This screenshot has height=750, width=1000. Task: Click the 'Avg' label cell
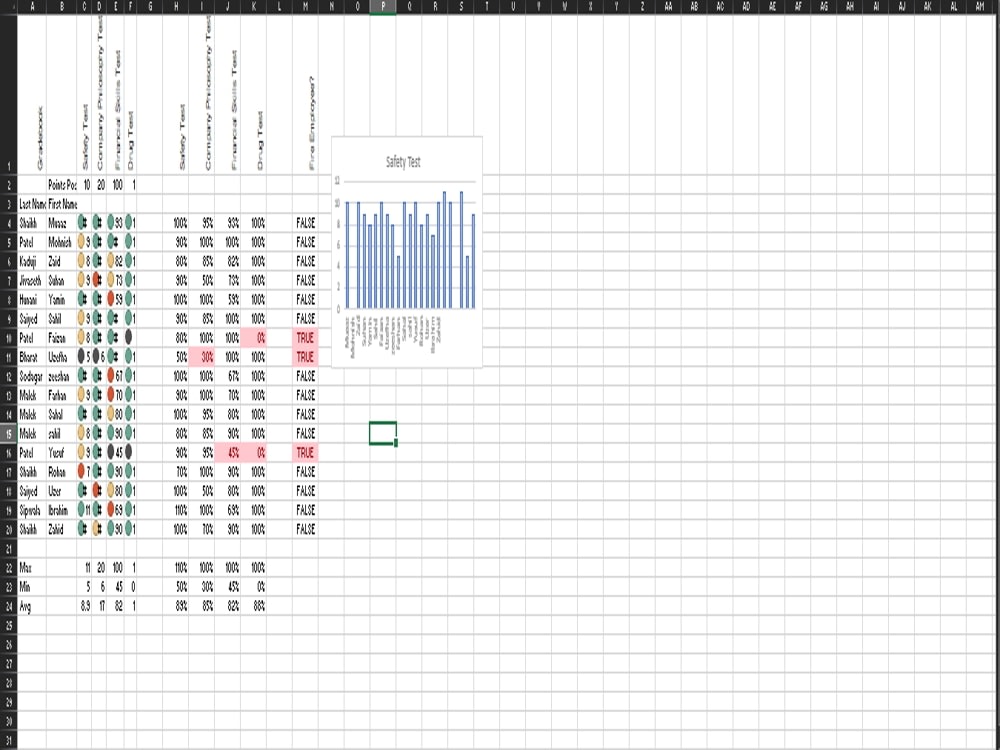[x=32, y=605]
